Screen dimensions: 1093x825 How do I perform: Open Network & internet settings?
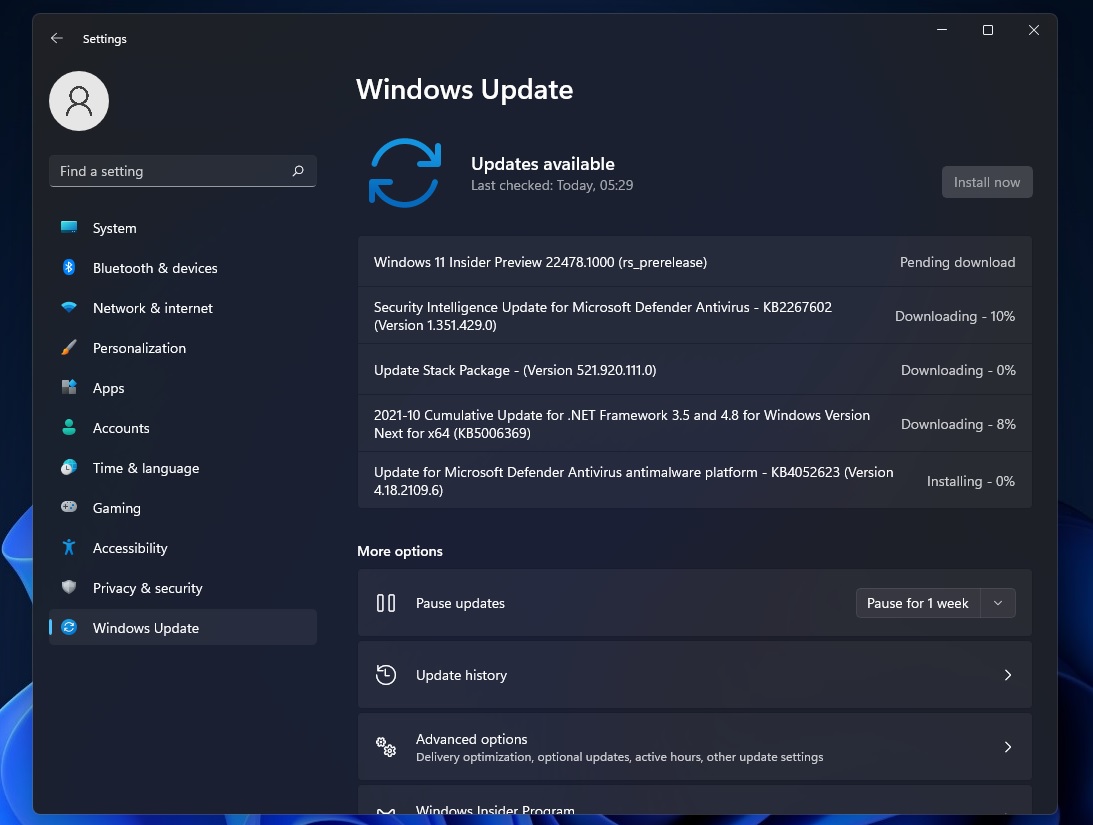pos(183,308)
